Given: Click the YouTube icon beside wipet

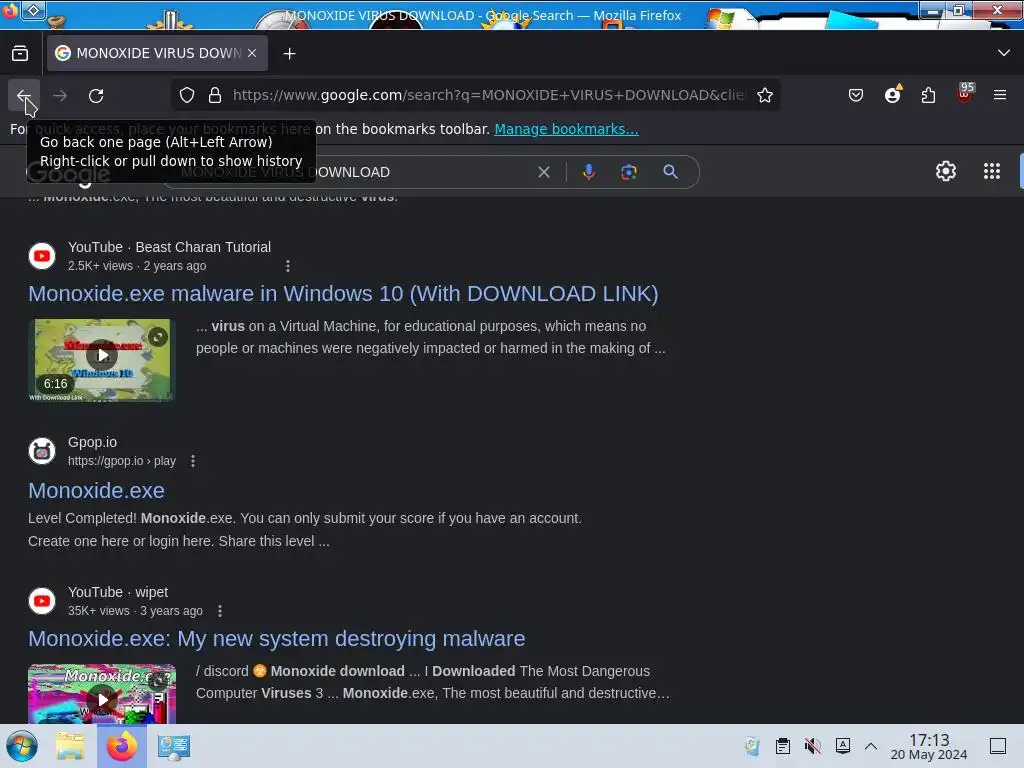Looking at the screenshot, I should point(42,601).
